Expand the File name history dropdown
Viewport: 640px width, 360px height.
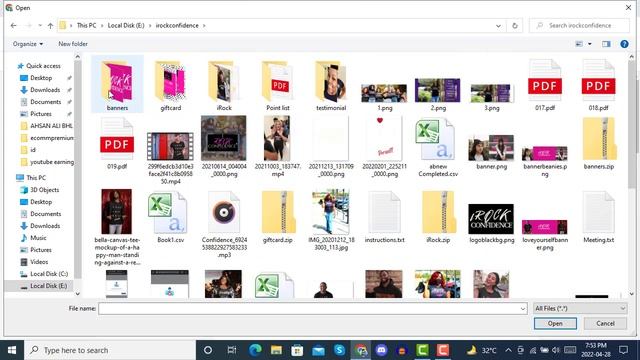pyautogui.click(x=523, y=309)
